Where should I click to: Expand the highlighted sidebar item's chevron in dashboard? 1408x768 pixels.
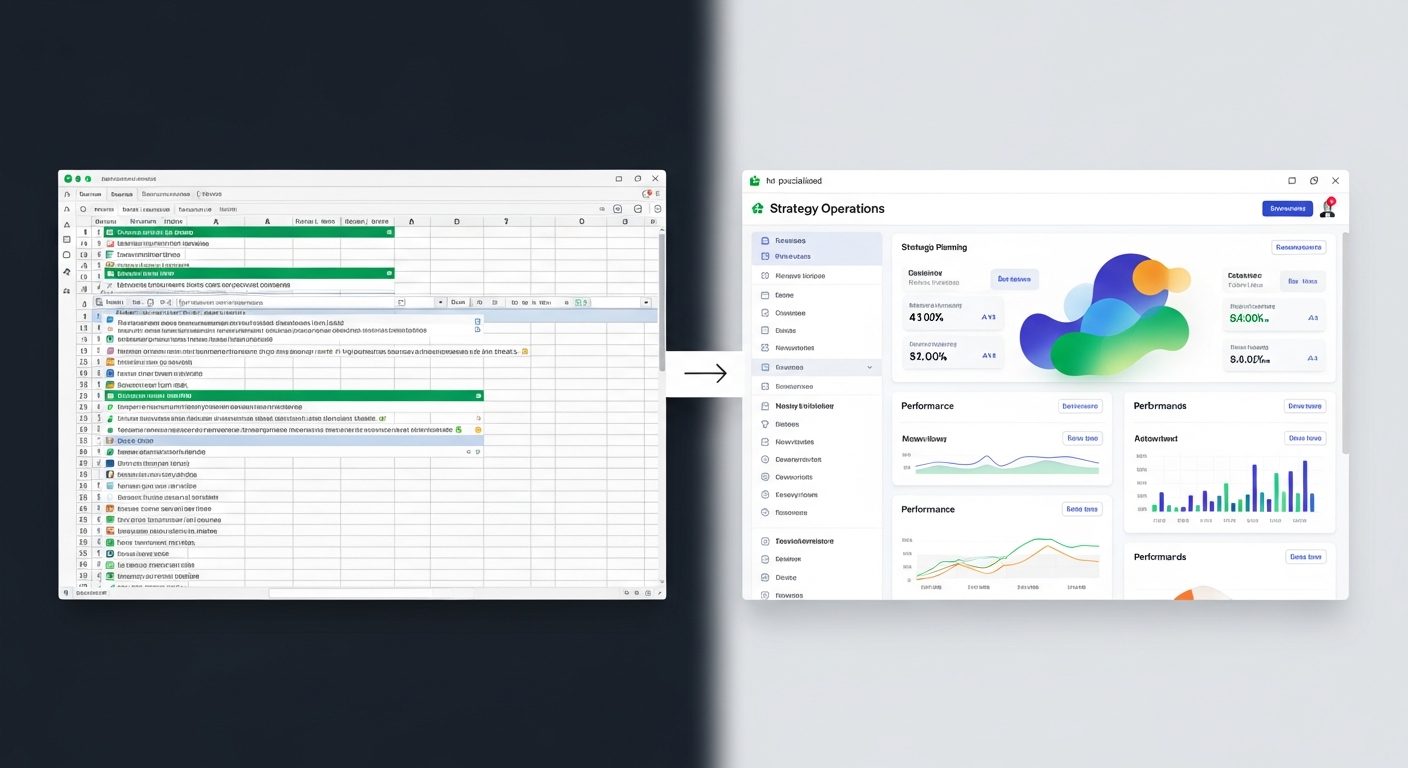(869, 368)
